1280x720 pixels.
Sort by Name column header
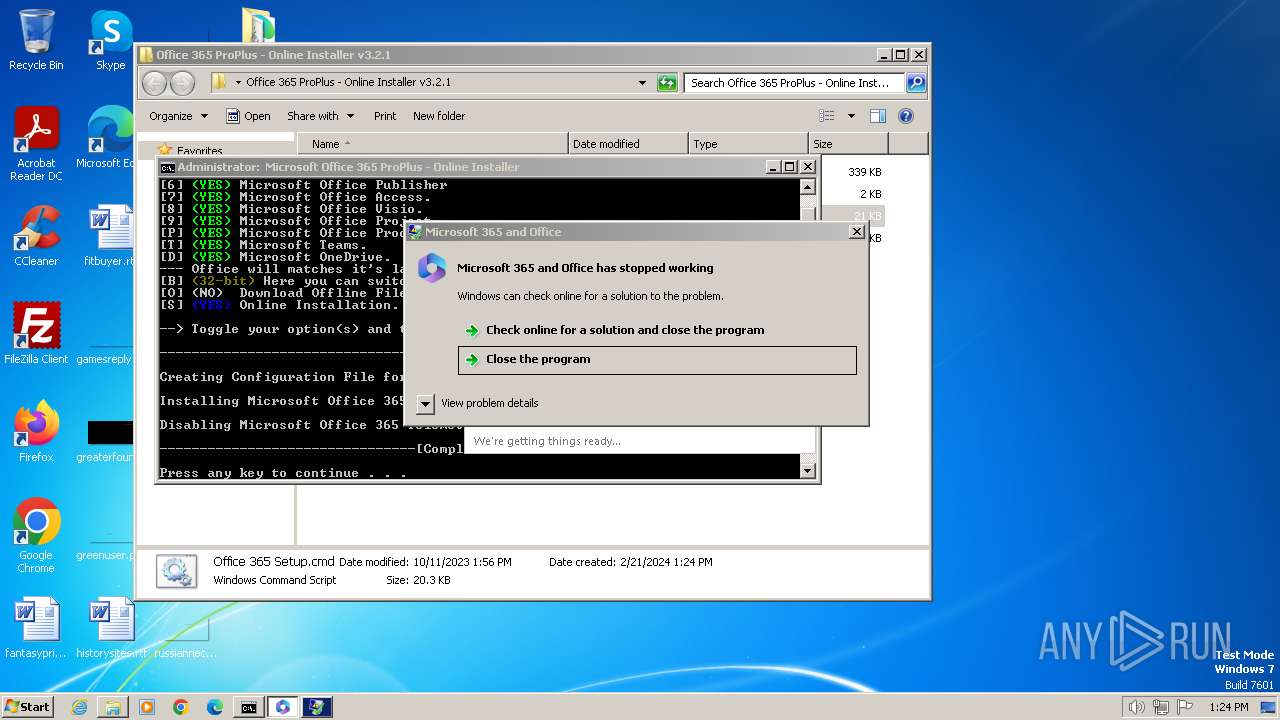click(x=432, y=144)
